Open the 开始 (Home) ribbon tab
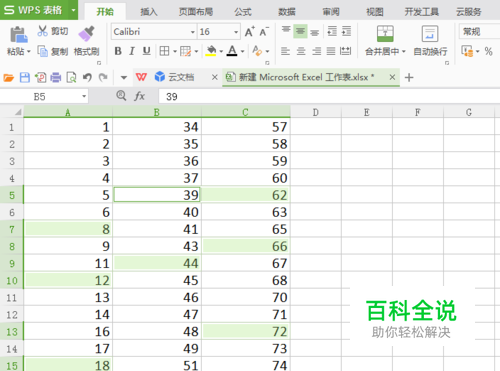This screenshot has height=371, width=500. point(105,12)
